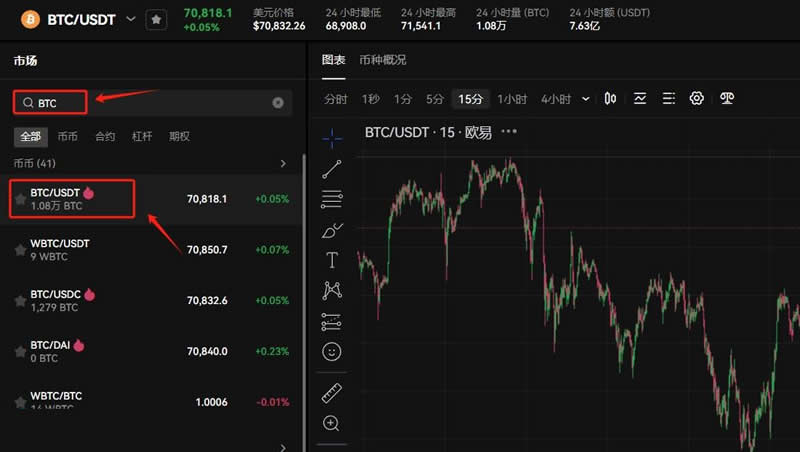This screenshot has height=452, width=800.
Task: Favorite the BTC/USDT pair in the header
Action: (157, 20)
